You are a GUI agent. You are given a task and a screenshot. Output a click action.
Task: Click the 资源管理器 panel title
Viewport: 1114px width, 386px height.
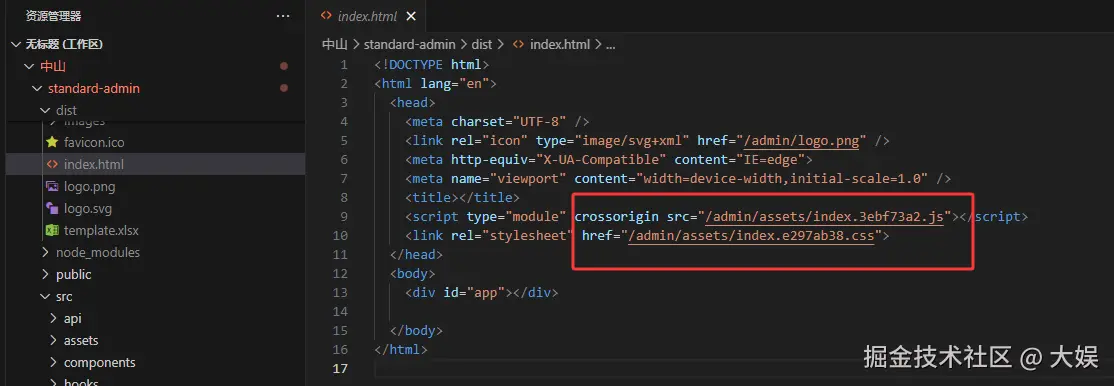tap(53, 16)
